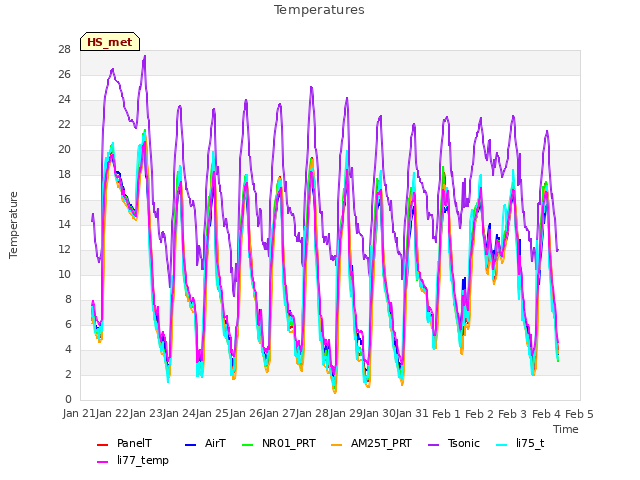
Task: Click the Time x-axis label
Action: (566, 429)
